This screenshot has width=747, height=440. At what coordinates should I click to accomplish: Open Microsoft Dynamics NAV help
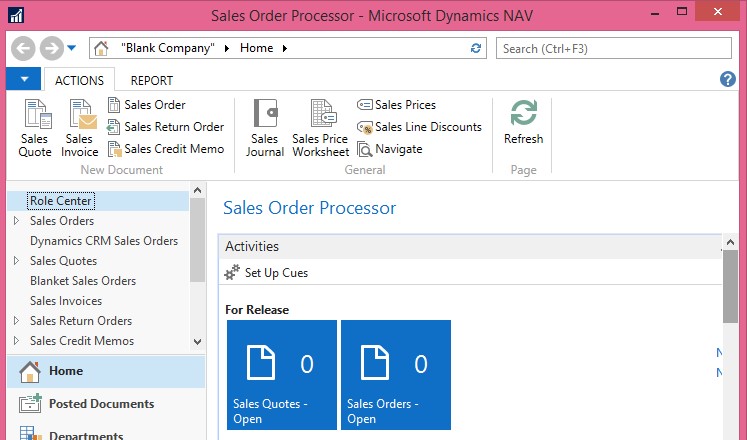pyautogui.click(x=728, y=79)
